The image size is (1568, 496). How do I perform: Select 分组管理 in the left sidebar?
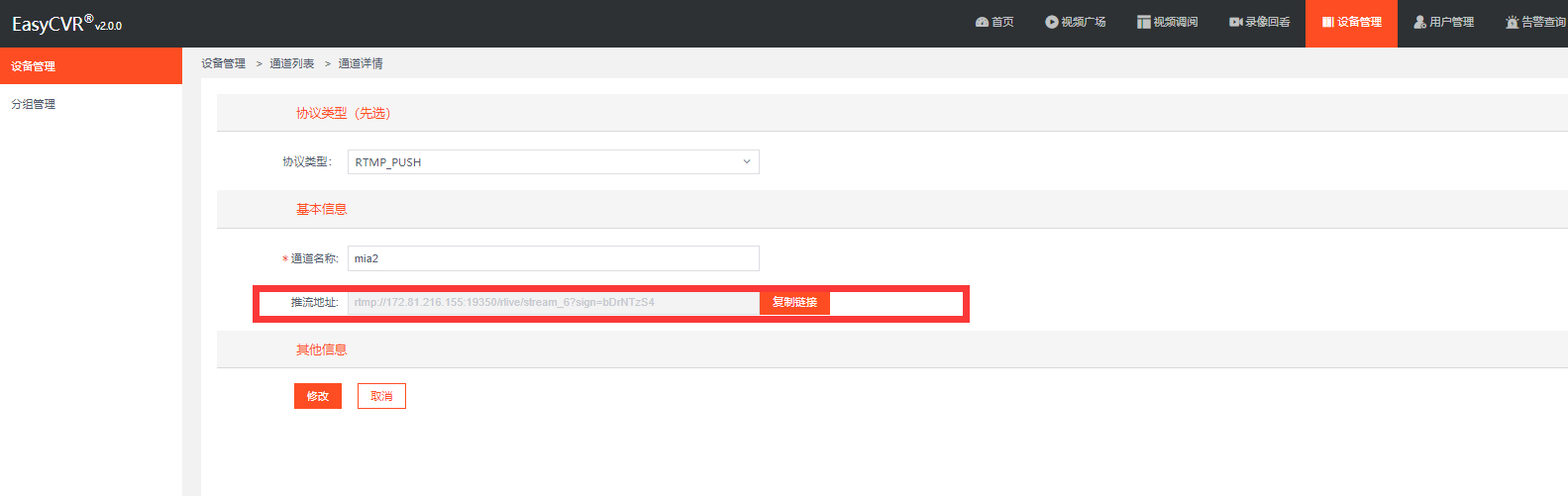tap(34, 104)
